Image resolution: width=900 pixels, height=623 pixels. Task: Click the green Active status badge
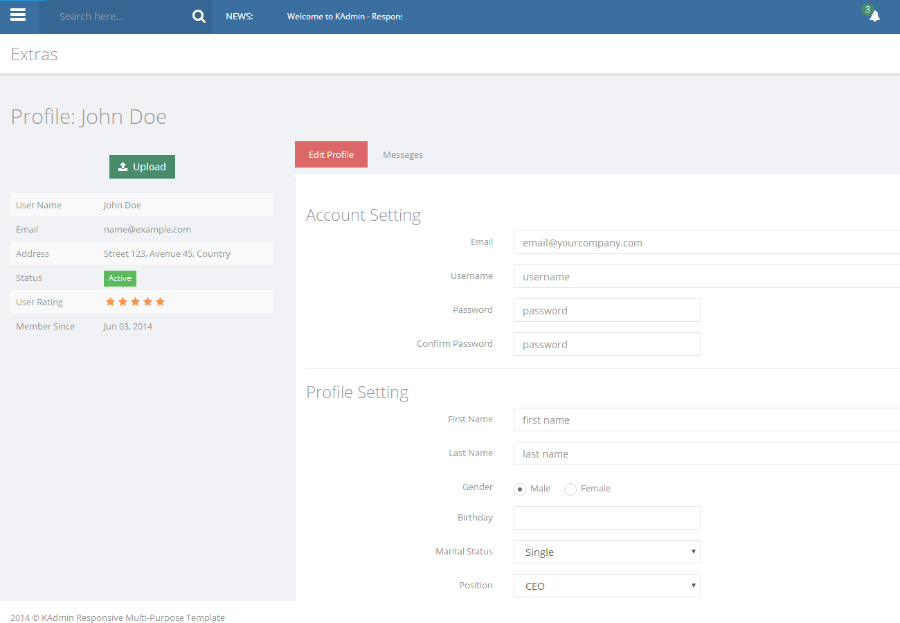click(x=119, y=278)
